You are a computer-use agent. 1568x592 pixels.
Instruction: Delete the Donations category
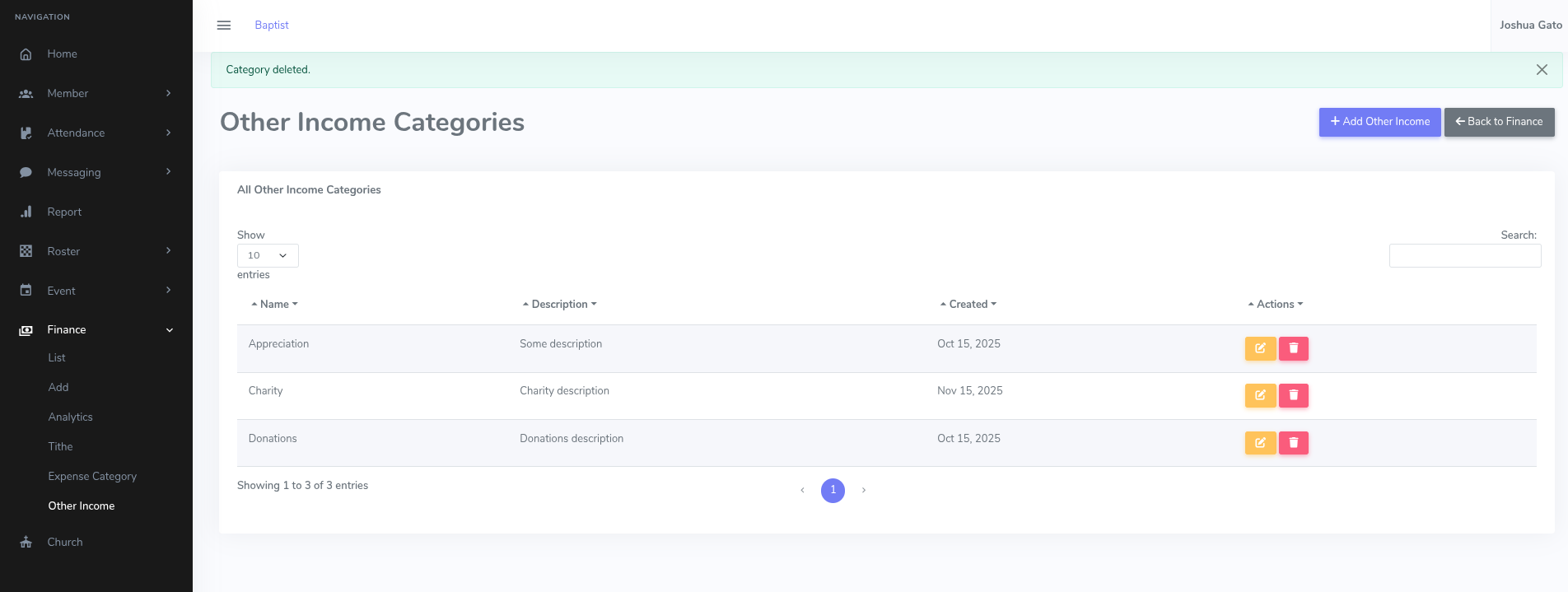[x=1293, y=443]
